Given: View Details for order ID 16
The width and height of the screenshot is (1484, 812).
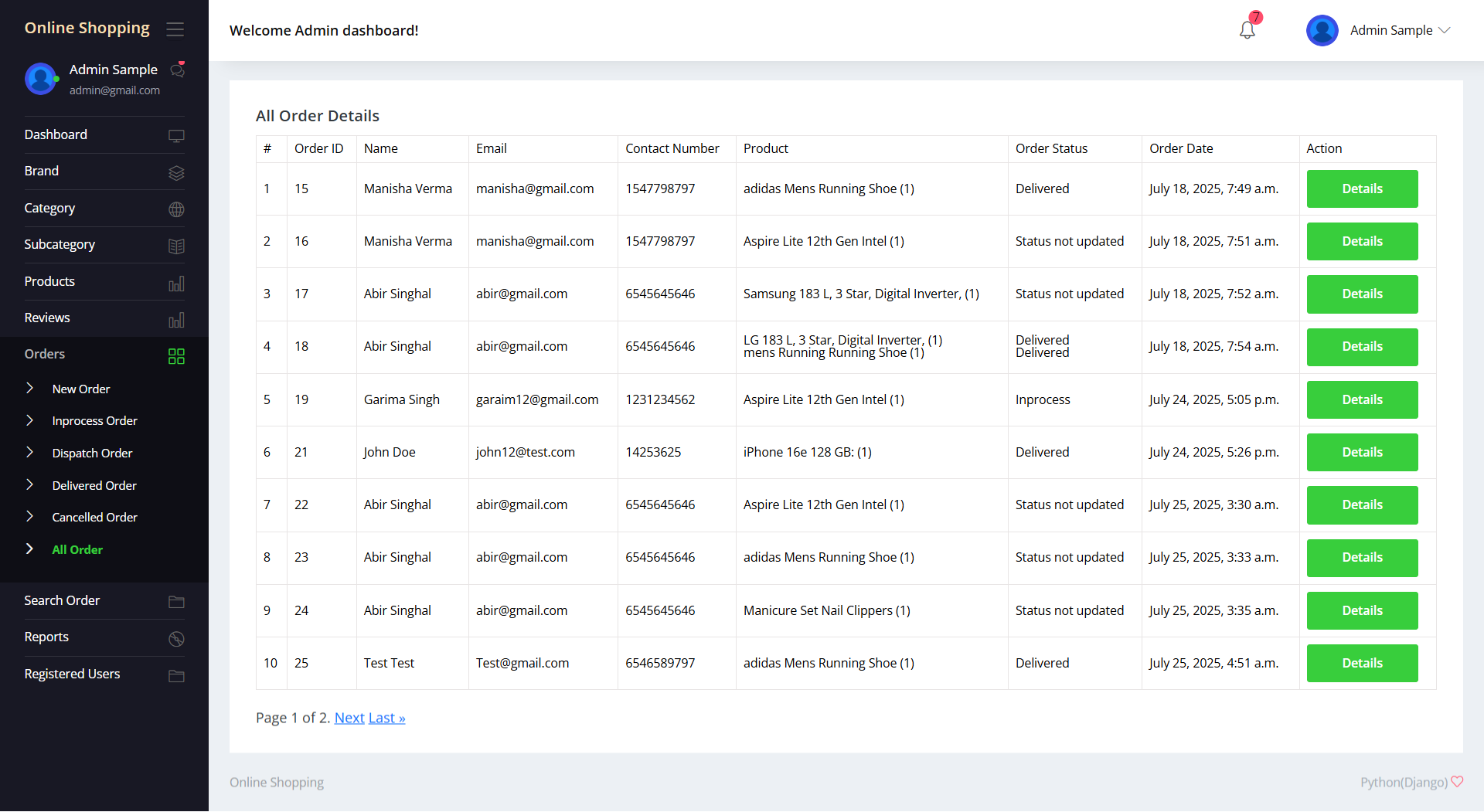Looking at the screenshot, I should coord(1362,241).
